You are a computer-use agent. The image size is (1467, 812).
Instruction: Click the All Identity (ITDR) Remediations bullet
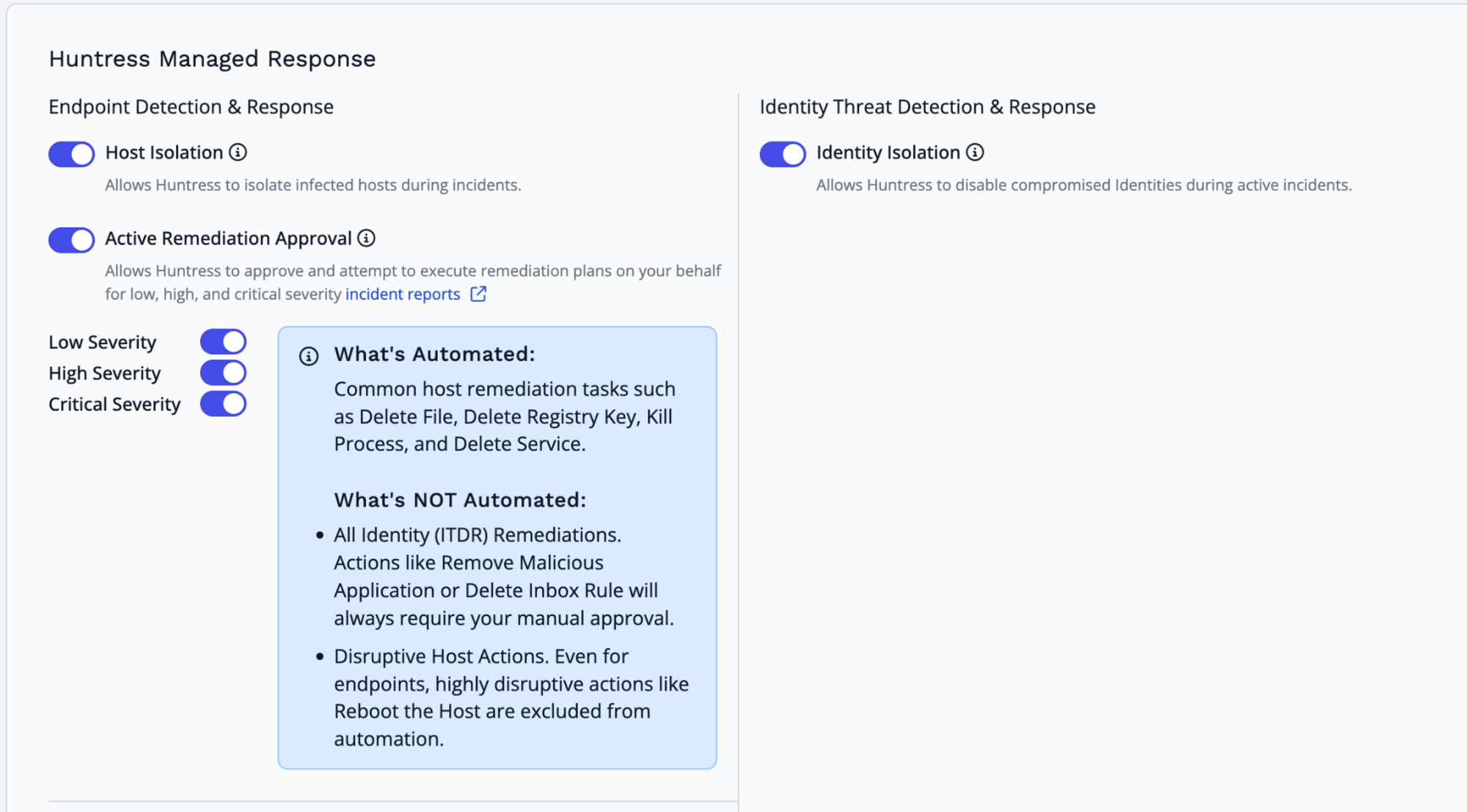tap(504, 577)
